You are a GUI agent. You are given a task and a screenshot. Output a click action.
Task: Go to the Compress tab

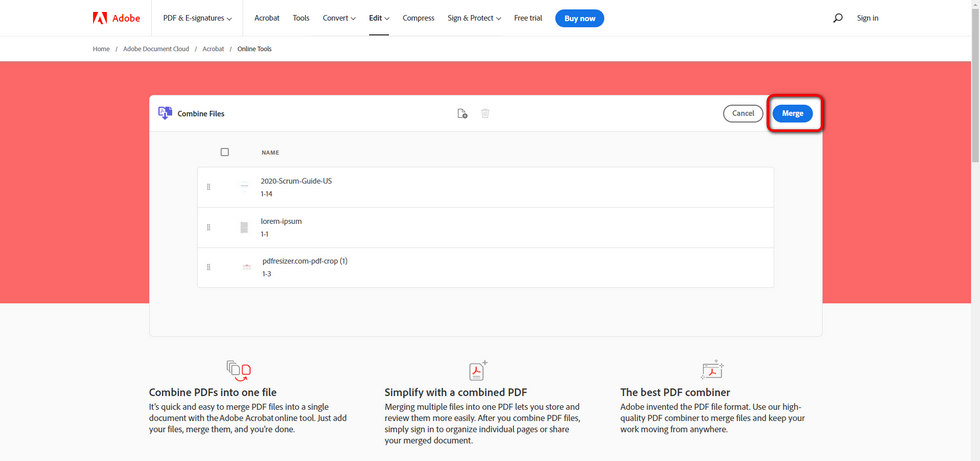418,18
